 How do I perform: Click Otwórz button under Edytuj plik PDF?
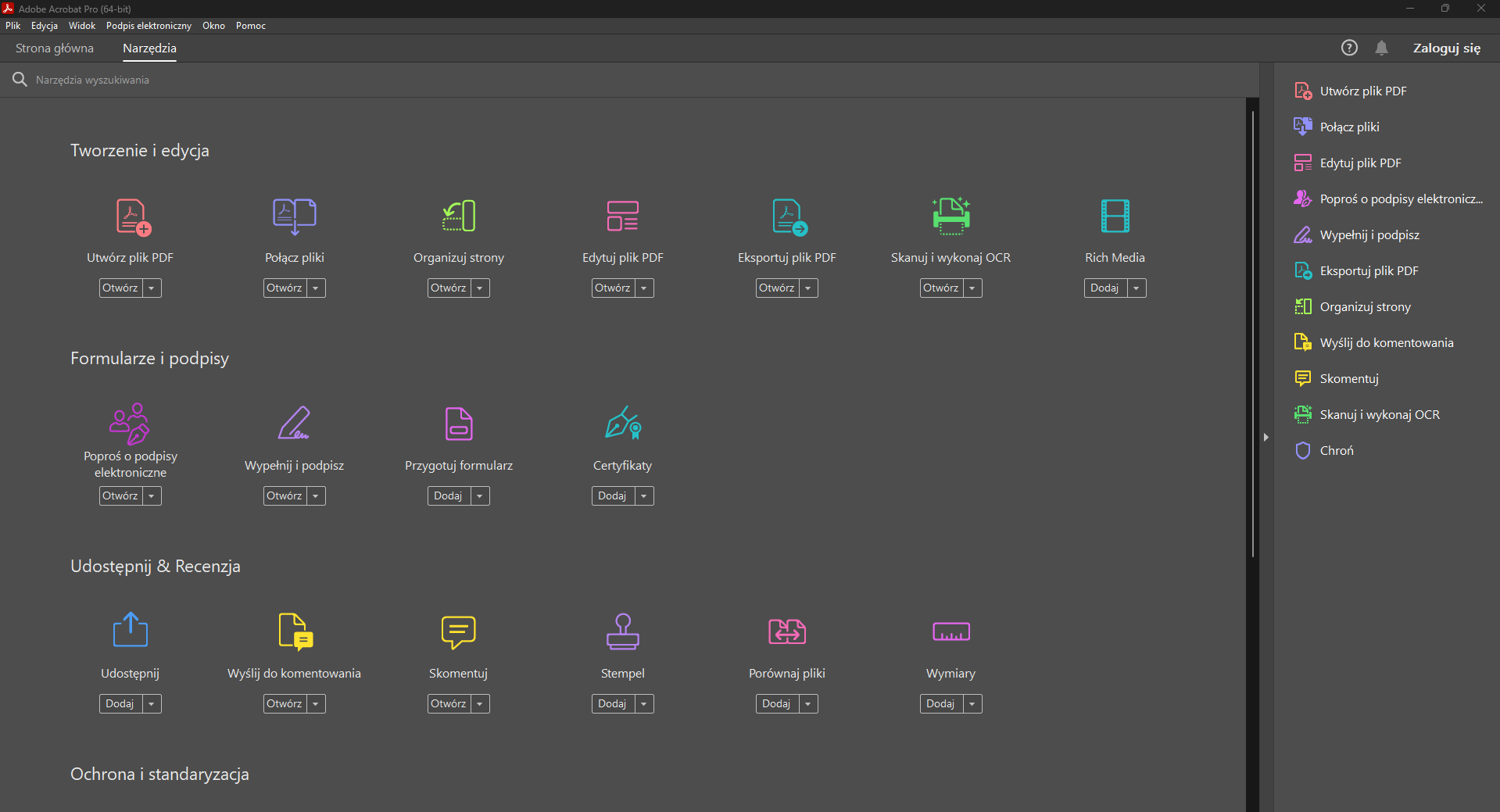coord(613,288)
